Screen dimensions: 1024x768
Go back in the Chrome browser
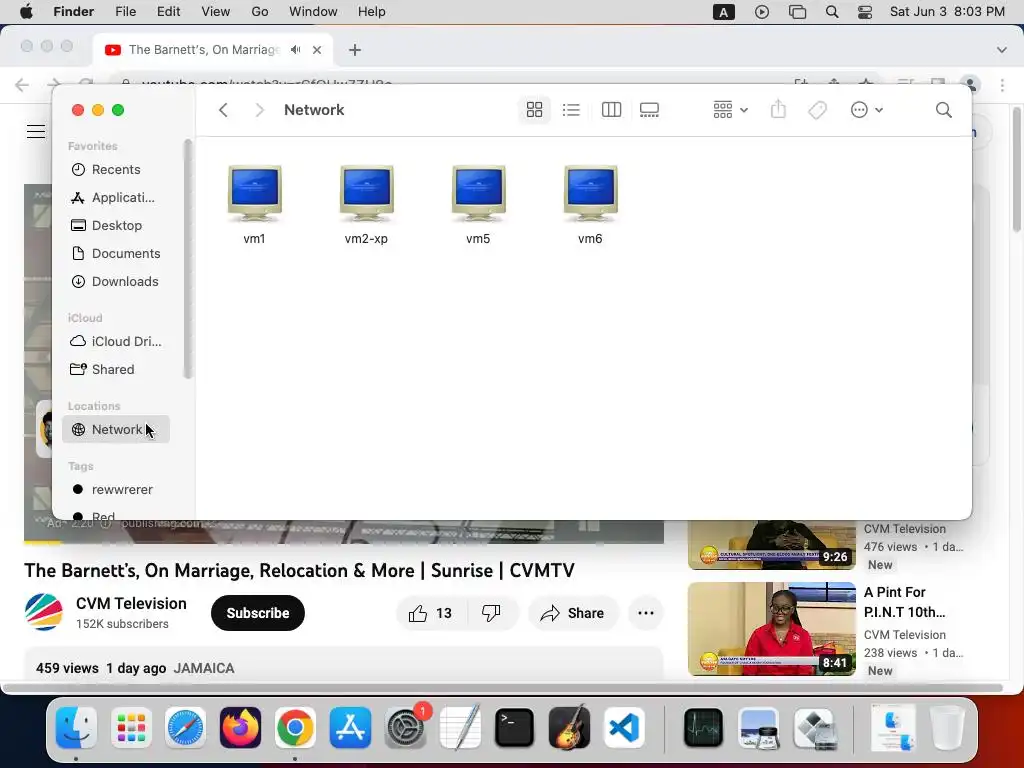[x=22, y=85]
